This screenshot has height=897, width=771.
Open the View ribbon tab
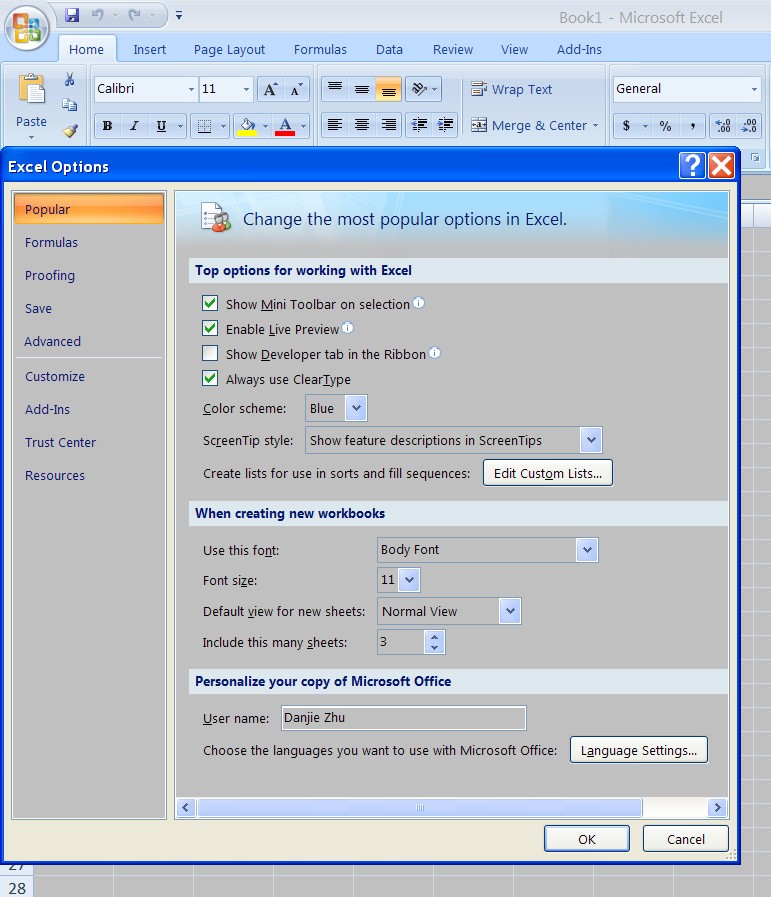tap(514, 50)
